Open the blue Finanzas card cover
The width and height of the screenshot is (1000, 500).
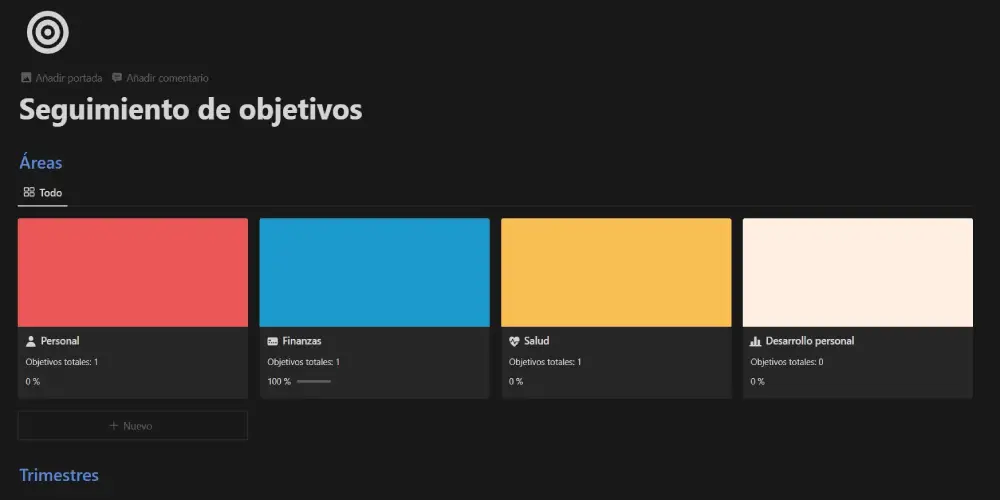click(374, 272)
